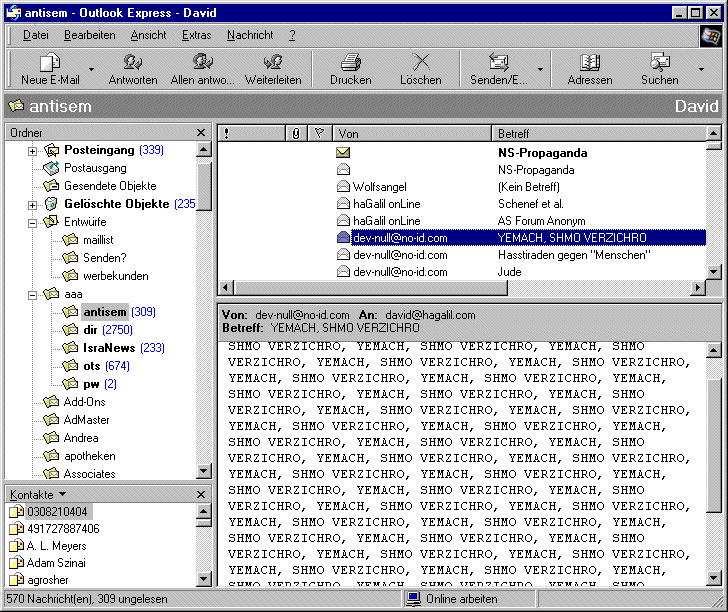Click the Antworten reply icon

(x=132, y=63)
